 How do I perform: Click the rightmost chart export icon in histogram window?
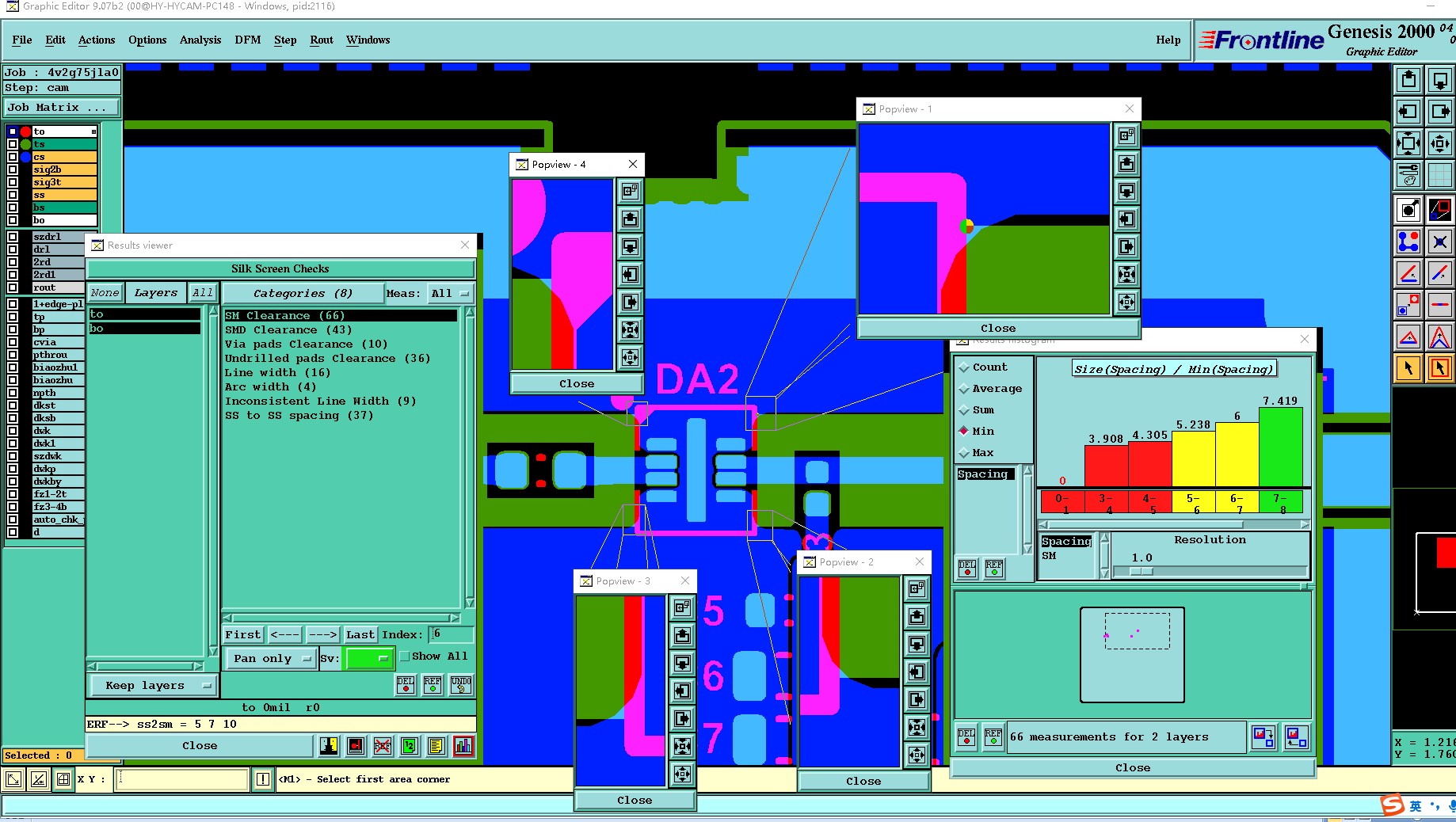1296,737
